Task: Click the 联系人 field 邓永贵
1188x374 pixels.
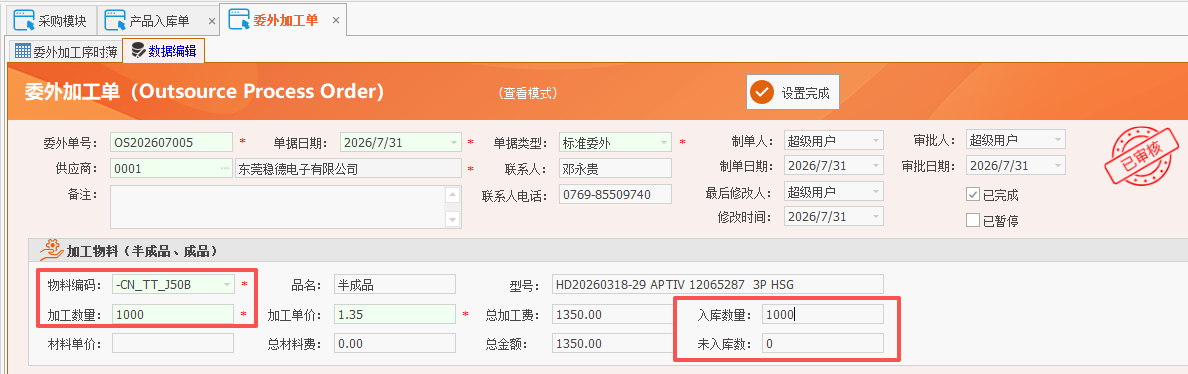Action: tap(615, 168)
